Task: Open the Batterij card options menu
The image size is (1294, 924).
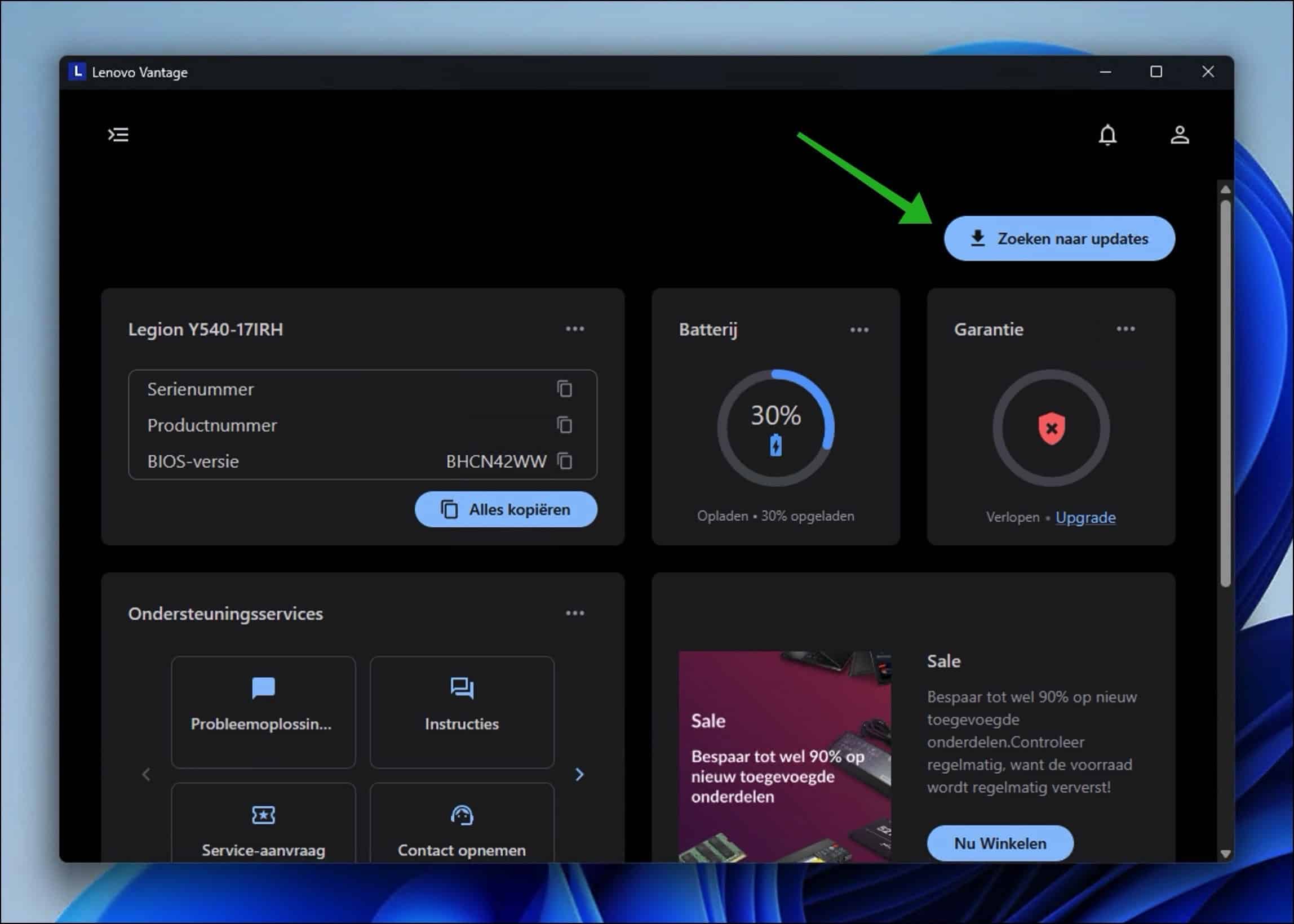Action: click(859, 329)
